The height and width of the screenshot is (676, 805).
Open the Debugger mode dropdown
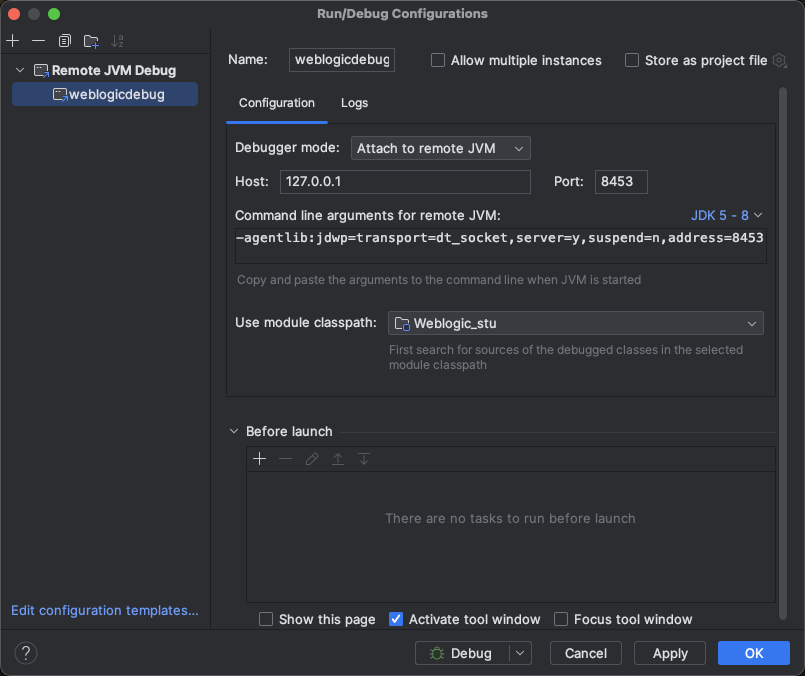tap(440, 148)
